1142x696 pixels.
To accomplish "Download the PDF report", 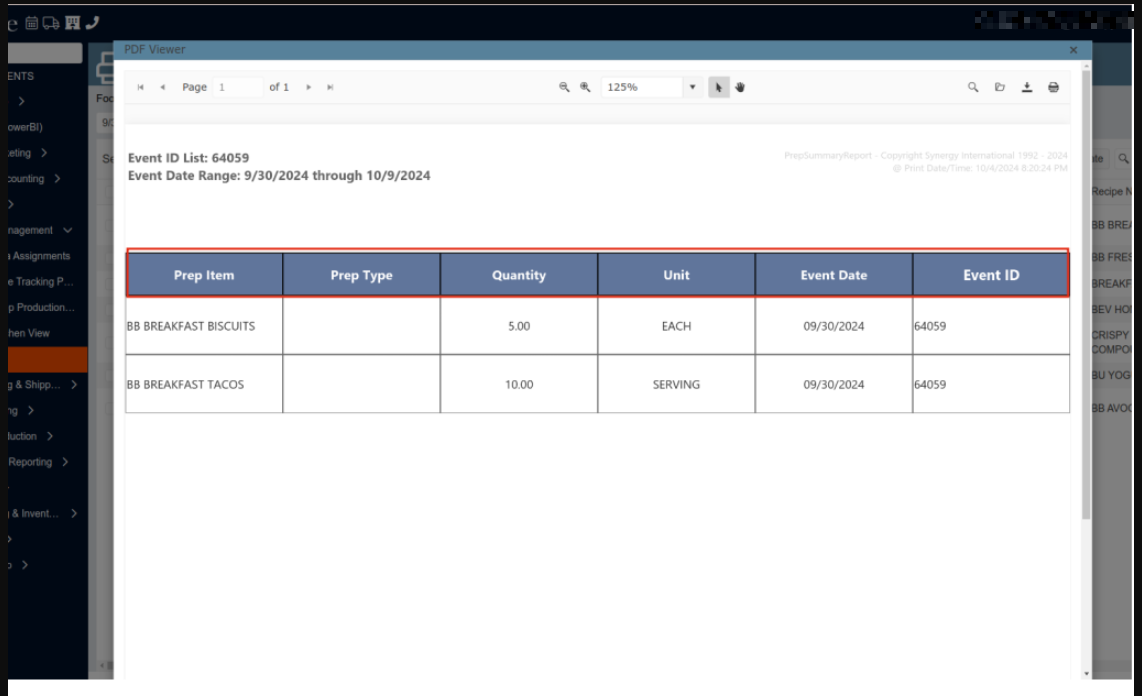I will [1027, 87].
